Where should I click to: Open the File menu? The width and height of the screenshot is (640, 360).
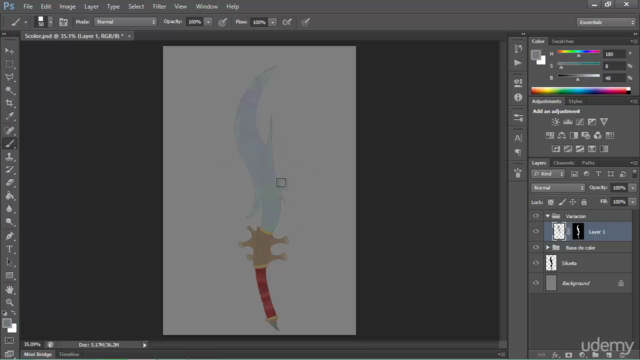coord(28,7)
